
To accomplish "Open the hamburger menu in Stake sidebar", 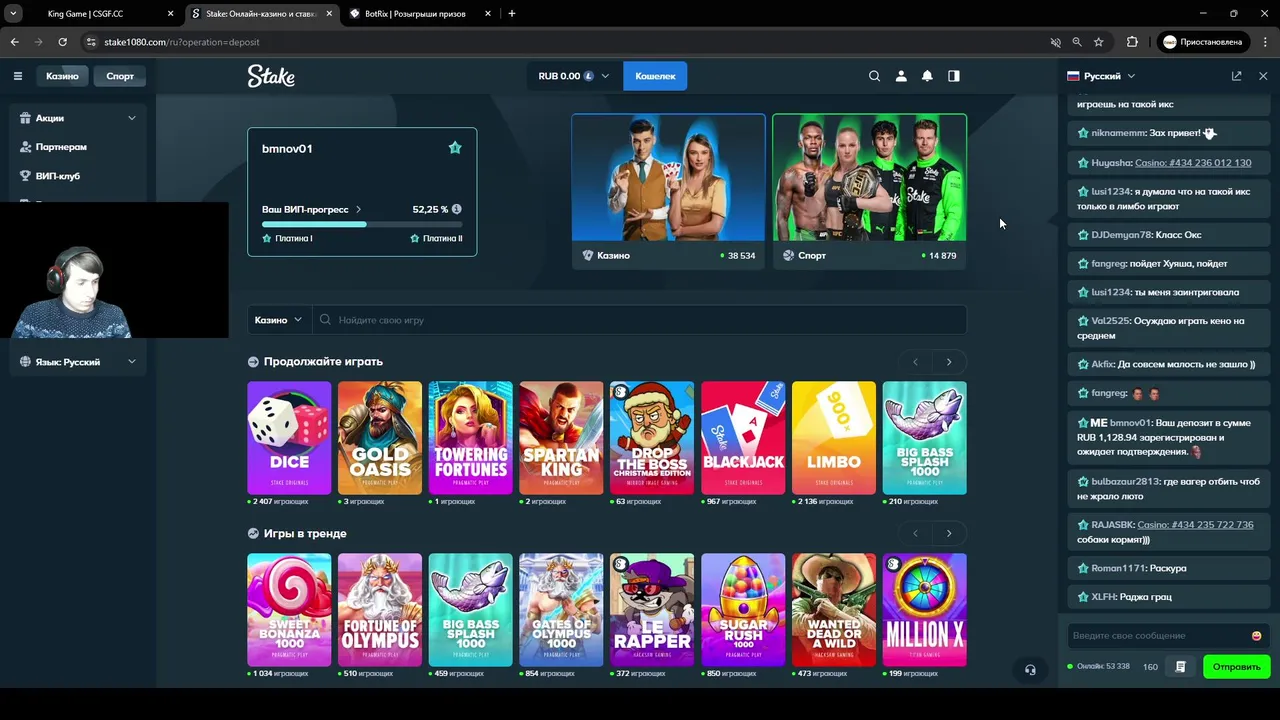I will [x=17, y=76].
